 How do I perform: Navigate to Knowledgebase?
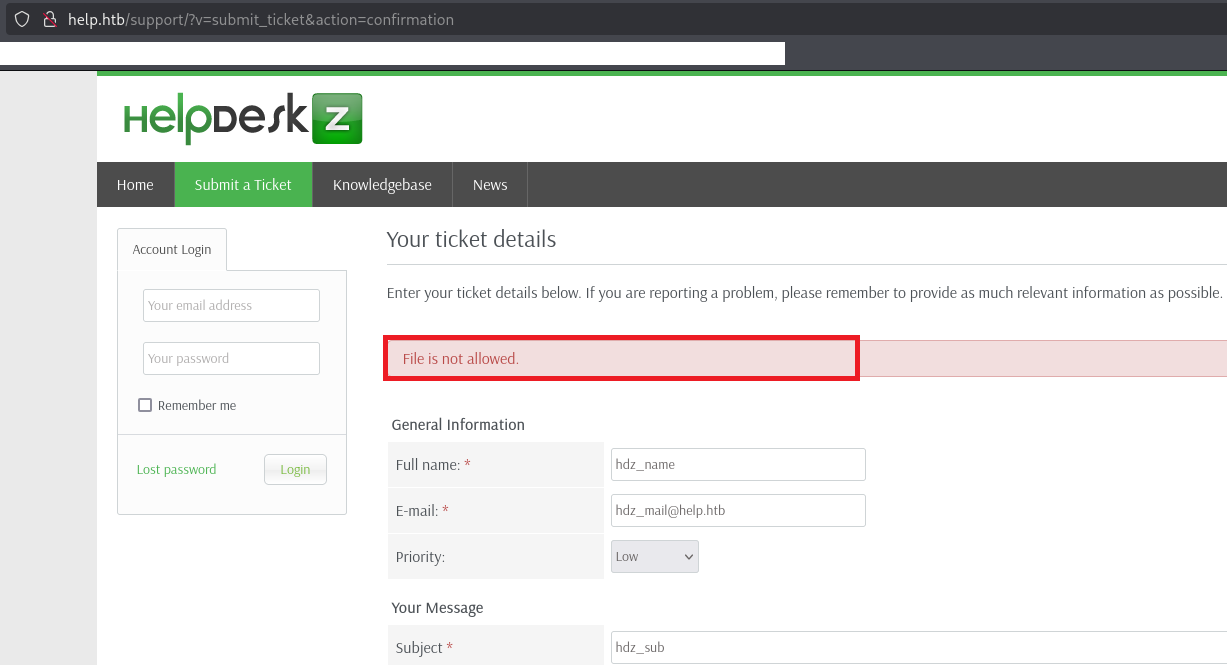point(382,185)
